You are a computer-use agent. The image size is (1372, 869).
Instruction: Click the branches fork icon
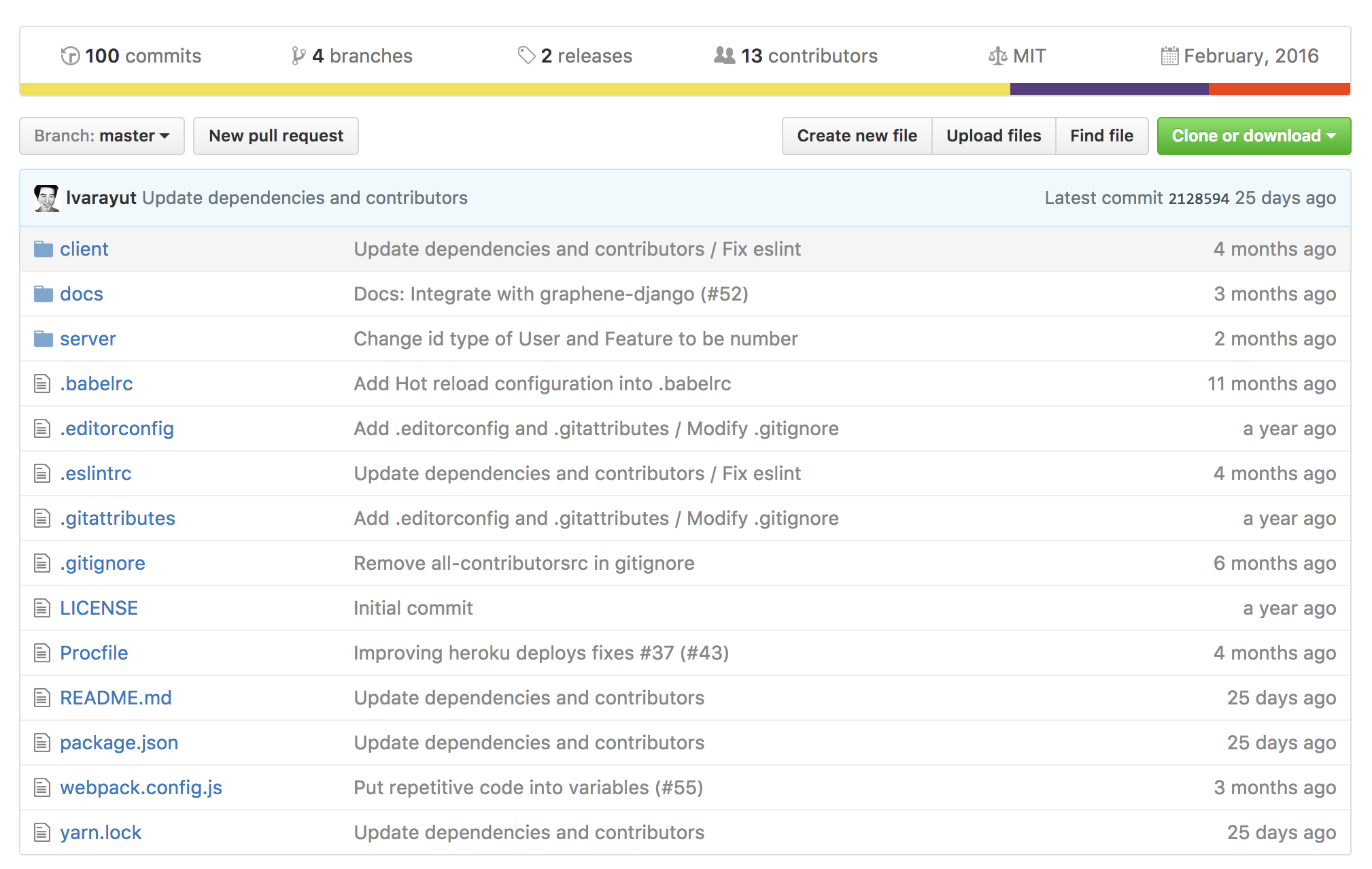(298, 56)
